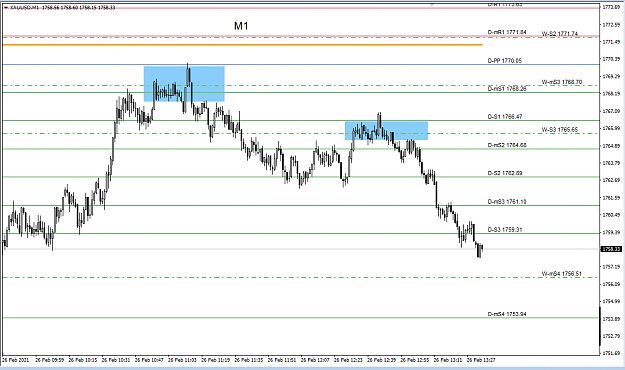Viewport: 625px width, 370px height.
Task: Click time axis label 26 Feb 10:47
Action: pos(149,360)
